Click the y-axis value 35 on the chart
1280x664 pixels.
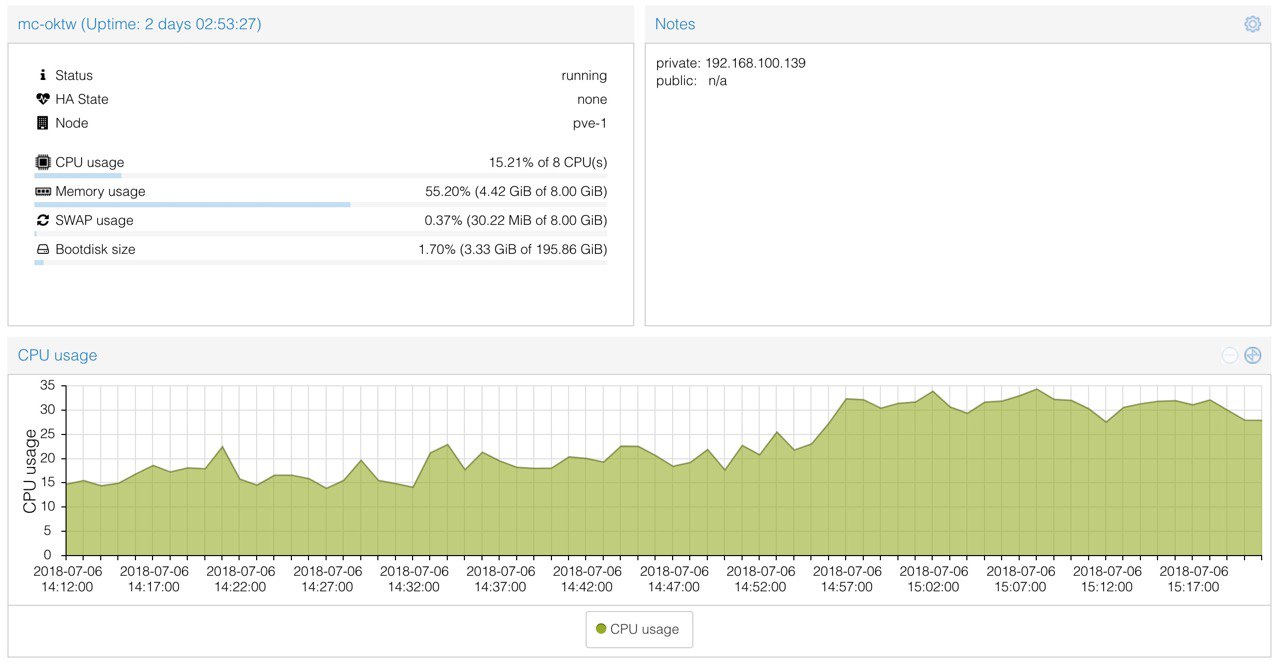tap(47, 385)
